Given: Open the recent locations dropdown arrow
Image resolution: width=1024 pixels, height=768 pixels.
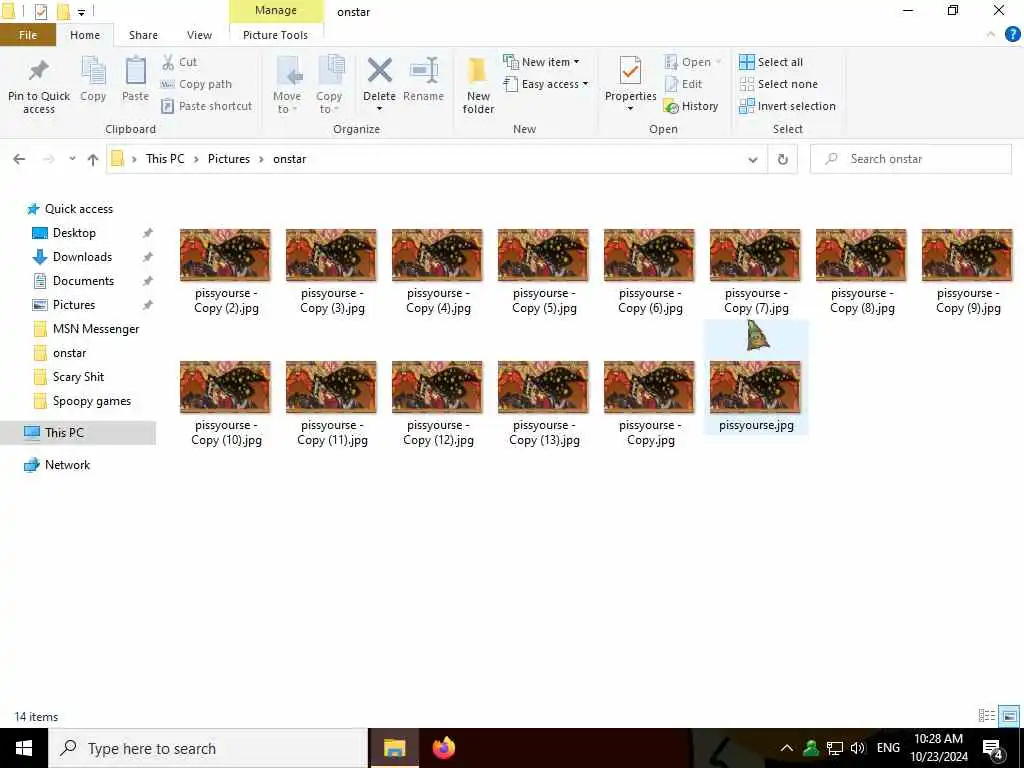Looking at the screenshot, I should [x=72, y=159].
